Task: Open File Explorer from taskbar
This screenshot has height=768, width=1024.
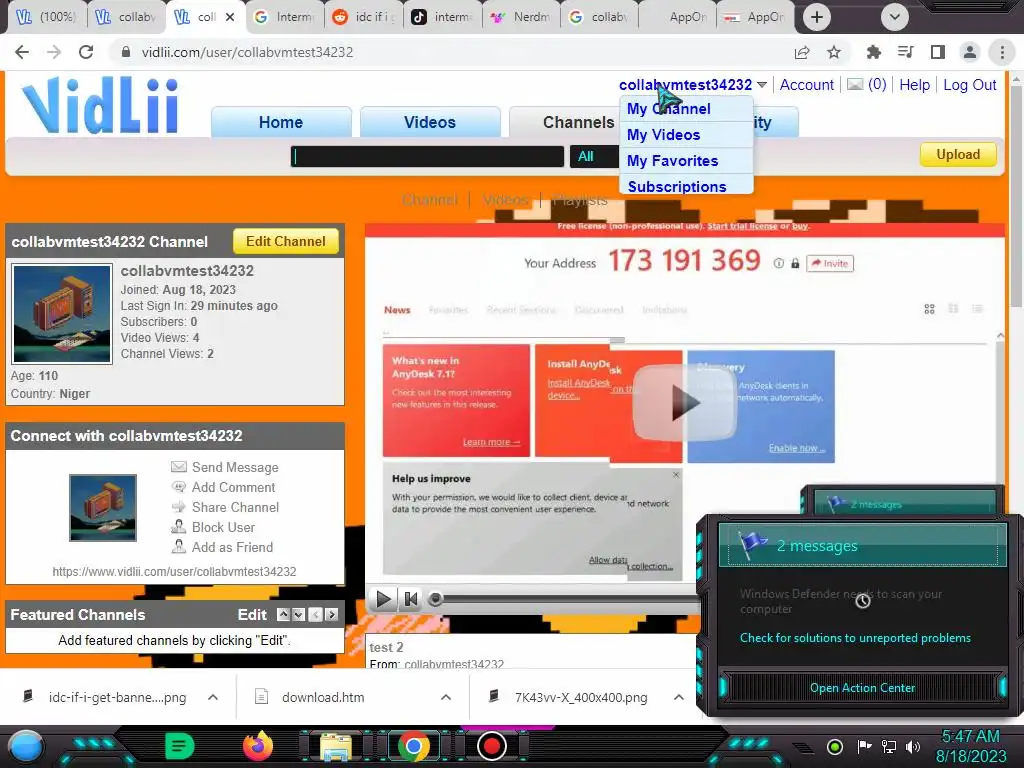Action: coord(336,746)
